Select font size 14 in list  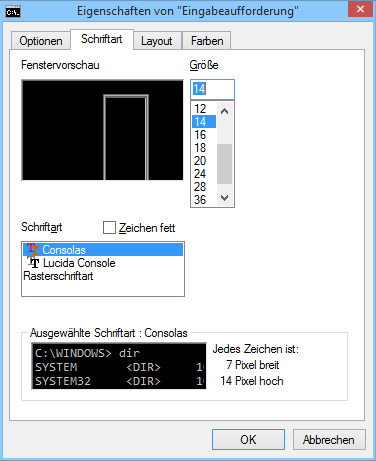[204, 122]
